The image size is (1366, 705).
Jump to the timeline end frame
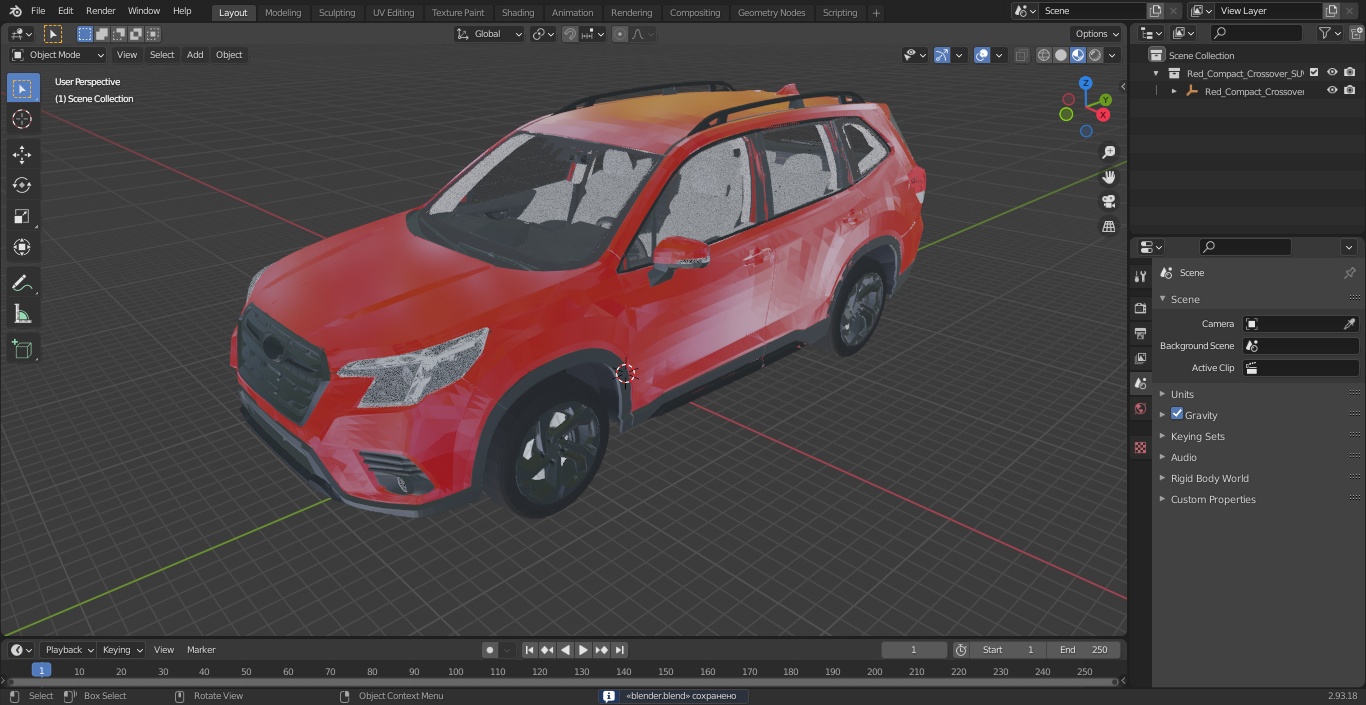(620, 650)
